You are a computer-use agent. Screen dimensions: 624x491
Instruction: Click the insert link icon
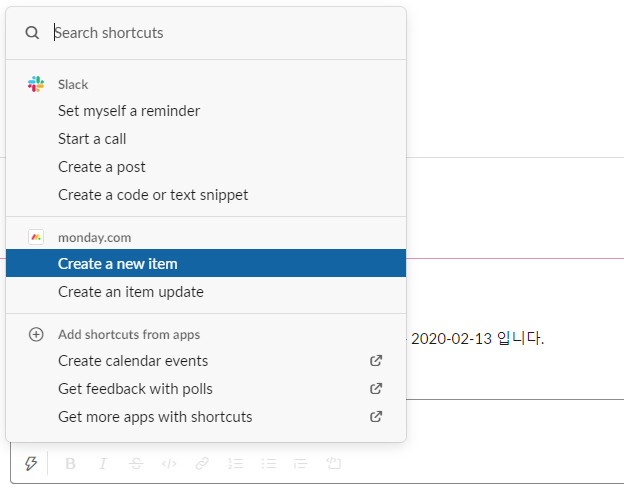point(202,463)
